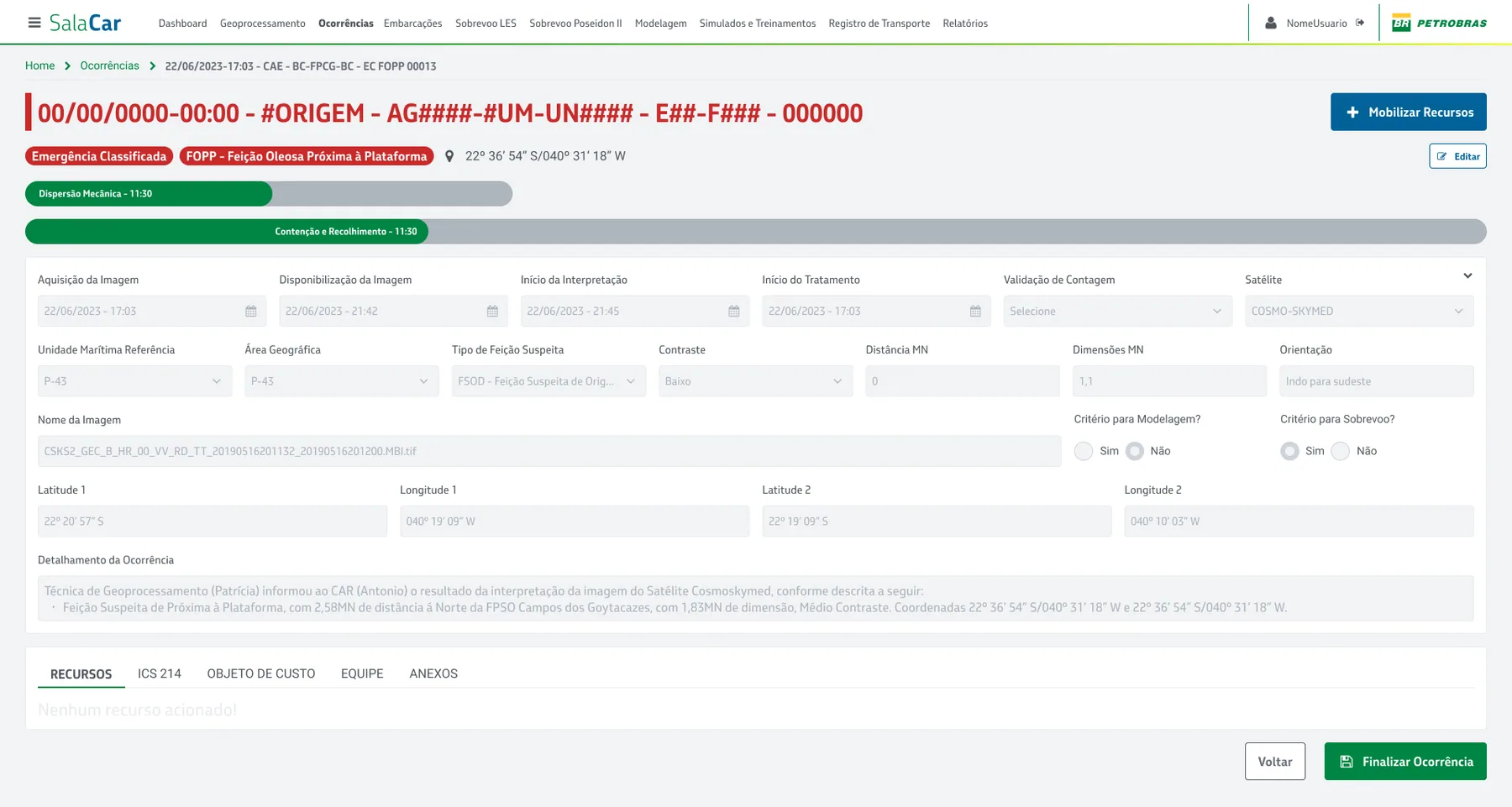Select Sim for Critério para Modelagem
This screenshot has height=807, width=1512.
pos(1084,451)
